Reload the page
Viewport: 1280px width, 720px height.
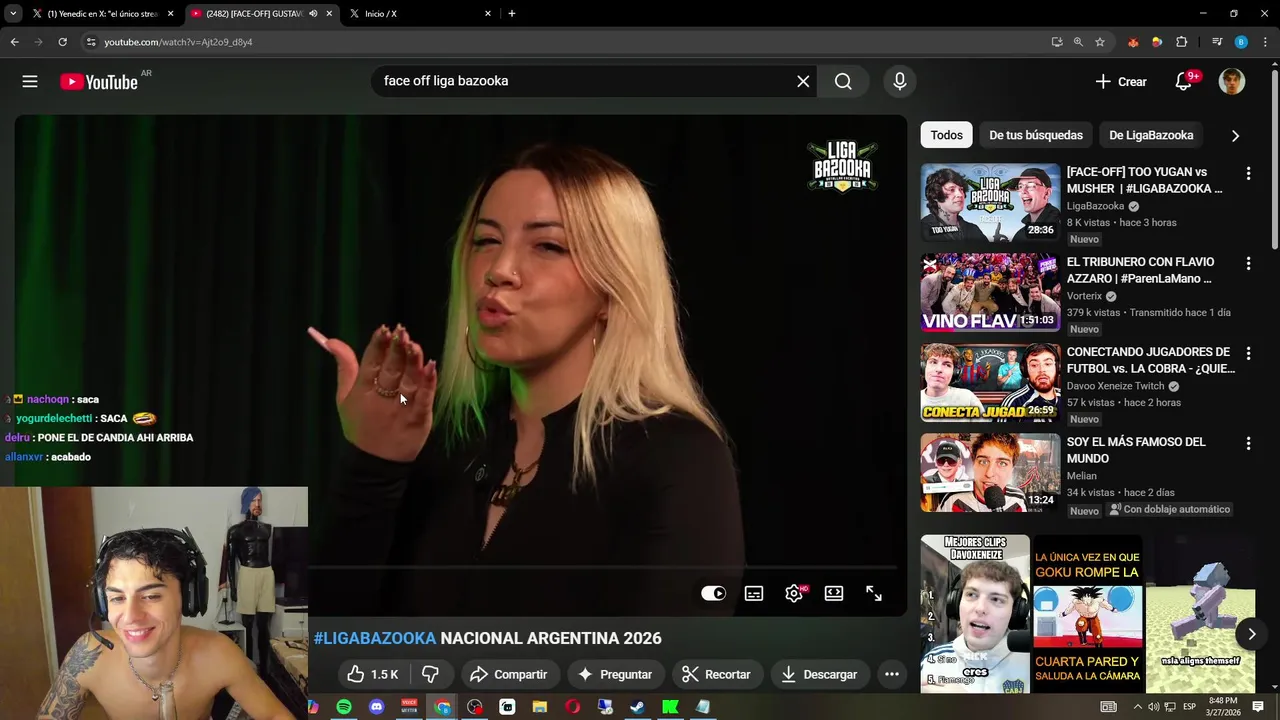click(x=62, y=42)
